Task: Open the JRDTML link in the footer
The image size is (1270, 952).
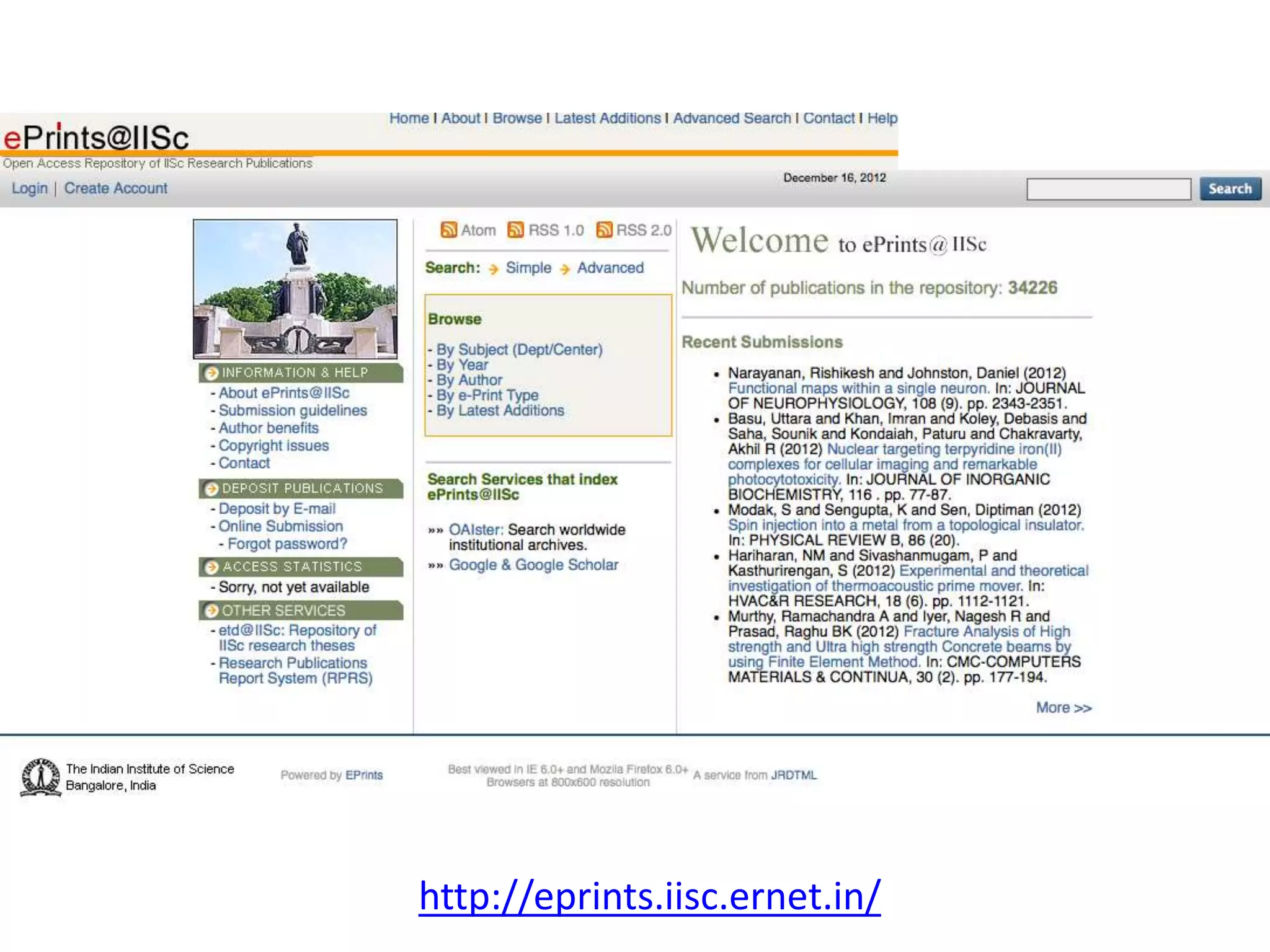Action: tap(794, 775)
